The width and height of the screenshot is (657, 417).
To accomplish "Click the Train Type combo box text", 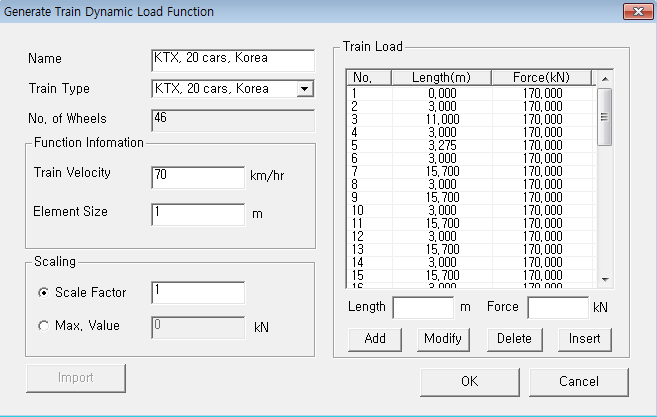I will coord(212,89).
